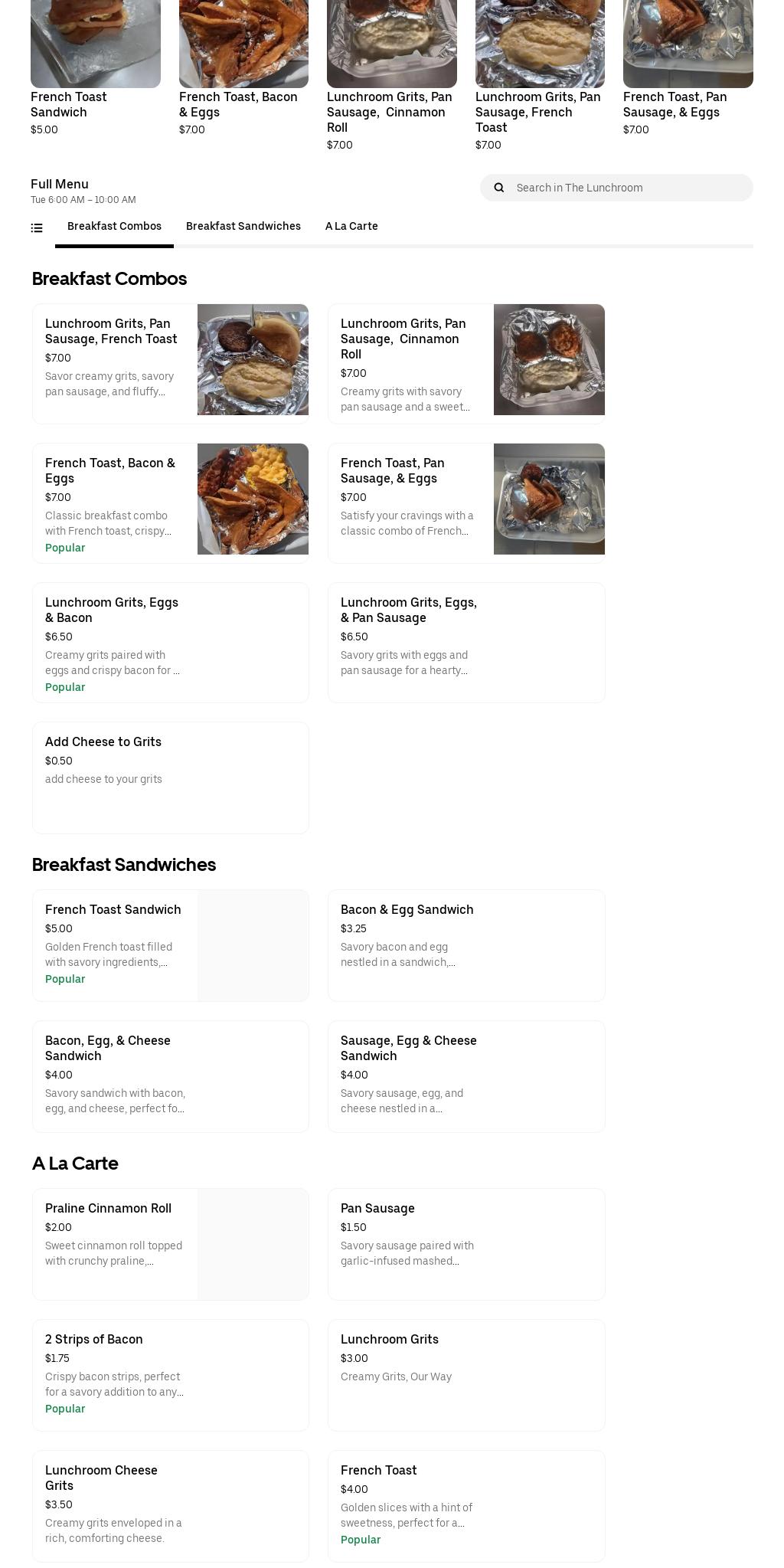This screenshot has width=784, height=1568.
Task: Click the Search in The Lunchroom field
Action: pos(612,188)
